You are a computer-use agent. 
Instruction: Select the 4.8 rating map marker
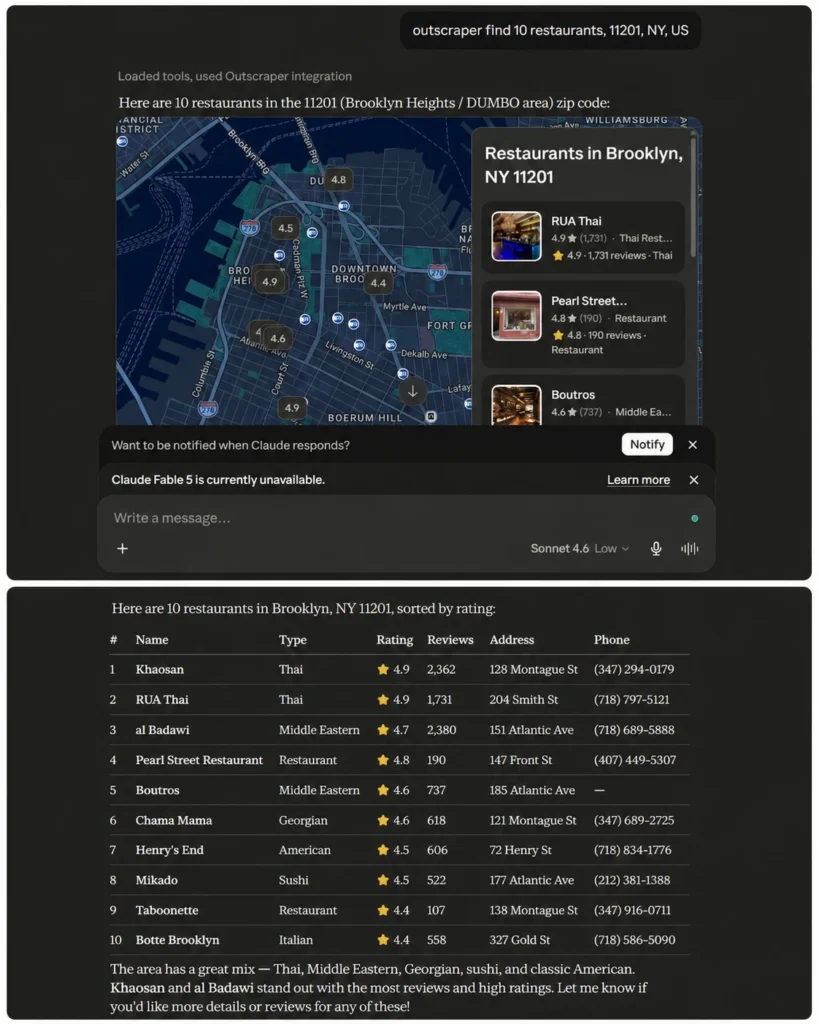coord(338,180)
